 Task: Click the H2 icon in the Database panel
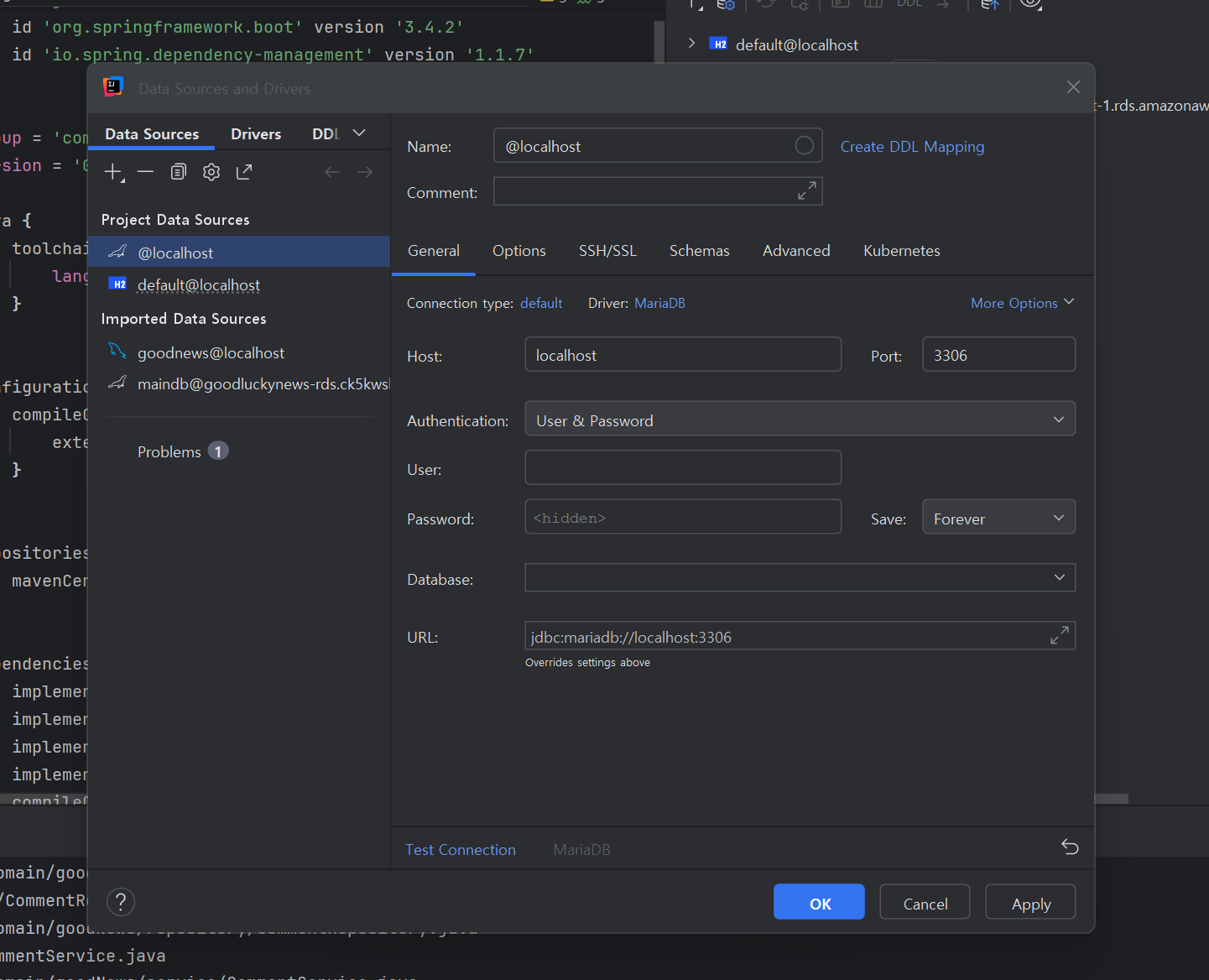pos(719,44)
